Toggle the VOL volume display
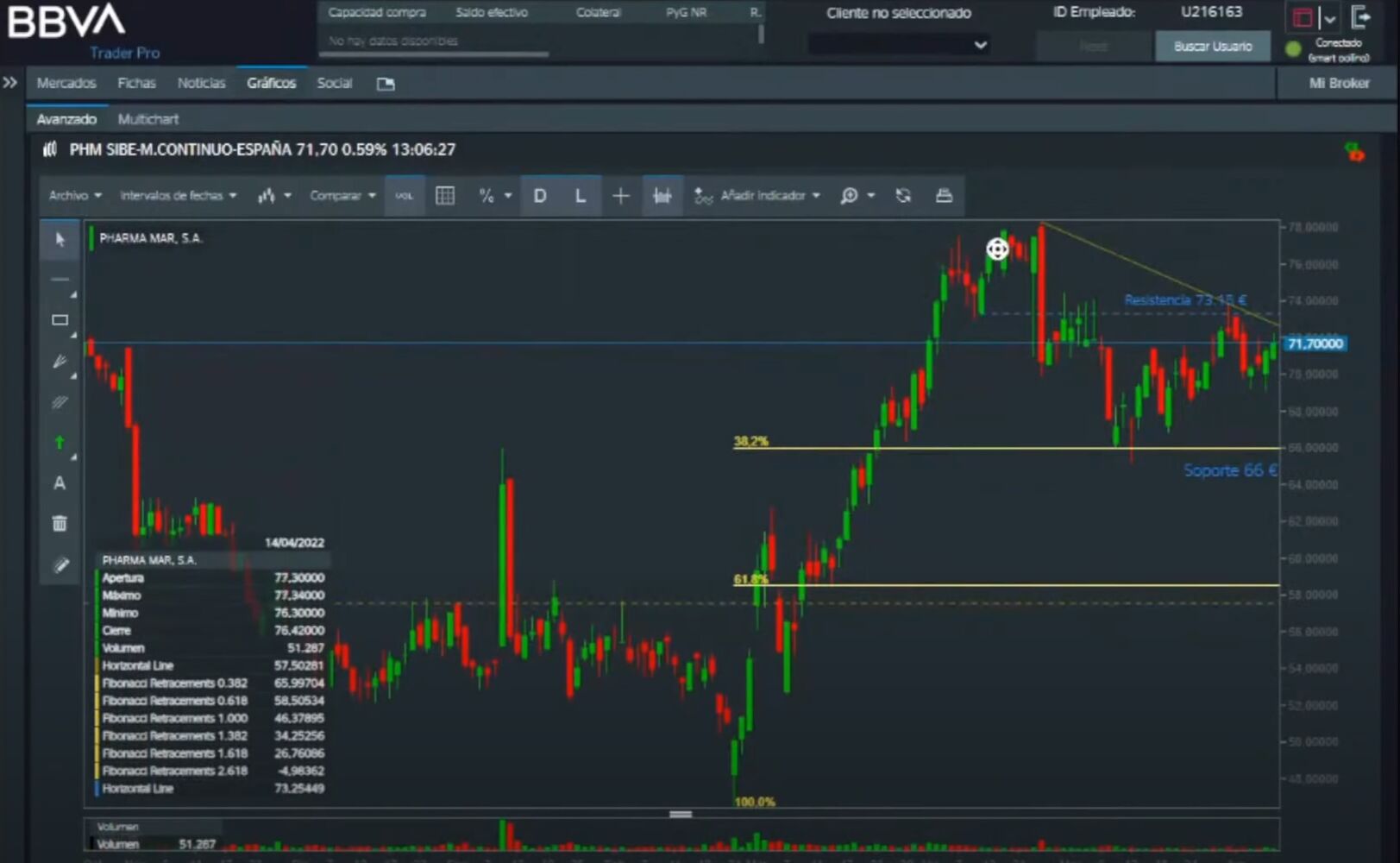 [405, 196]
